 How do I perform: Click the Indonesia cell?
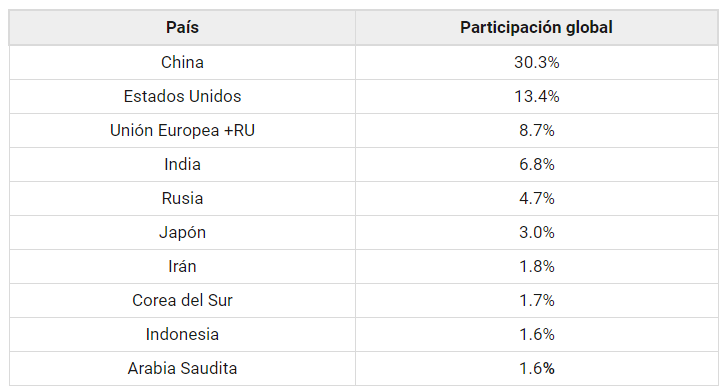(x=182, y=334)
